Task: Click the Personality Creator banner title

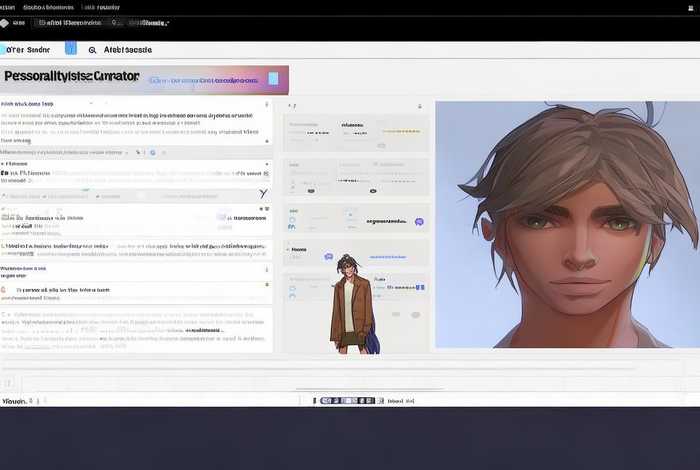Action: (71, 76)
